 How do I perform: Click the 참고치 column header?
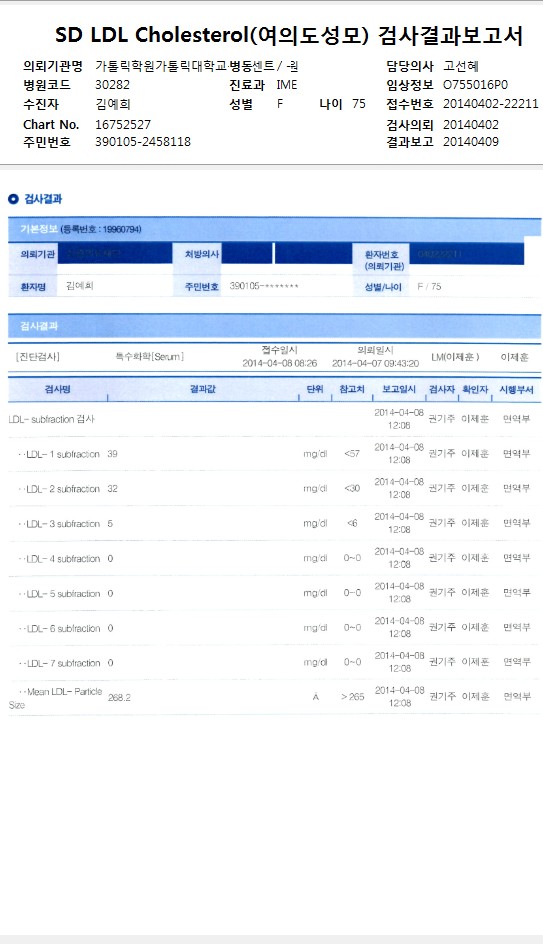click(352, 390)
